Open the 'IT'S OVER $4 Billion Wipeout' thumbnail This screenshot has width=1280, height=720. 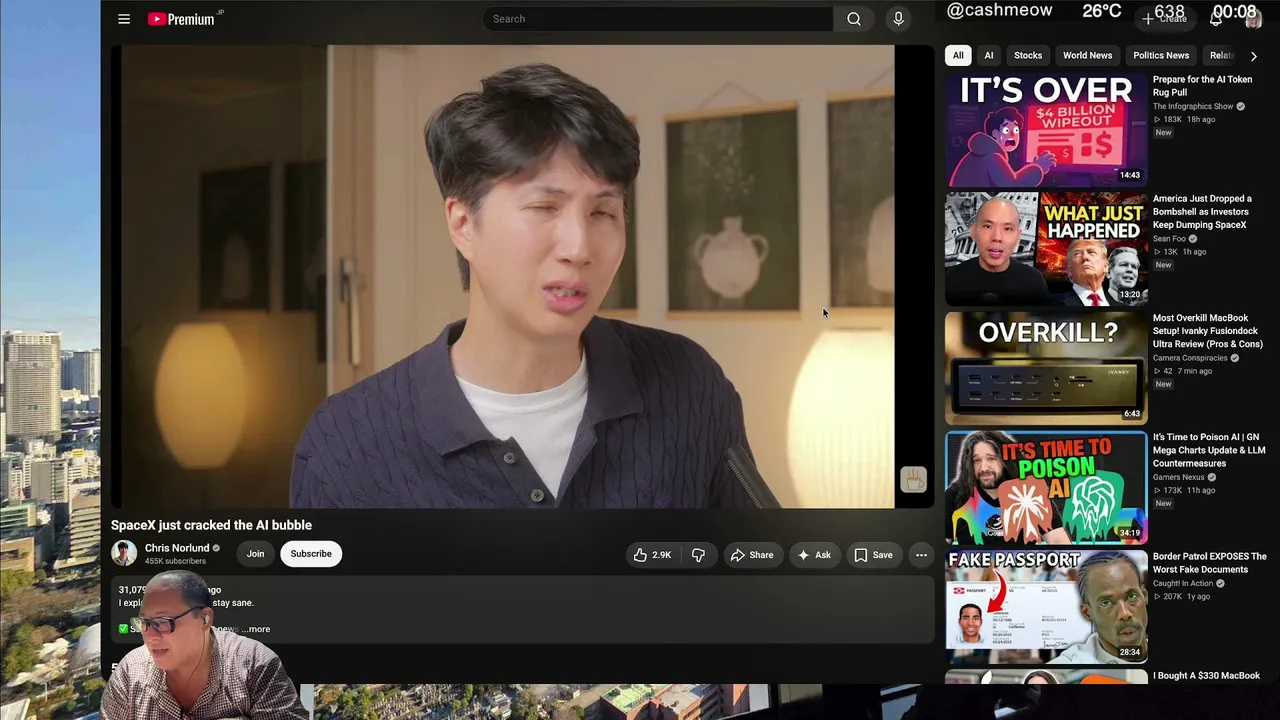tap(1046, 130)
